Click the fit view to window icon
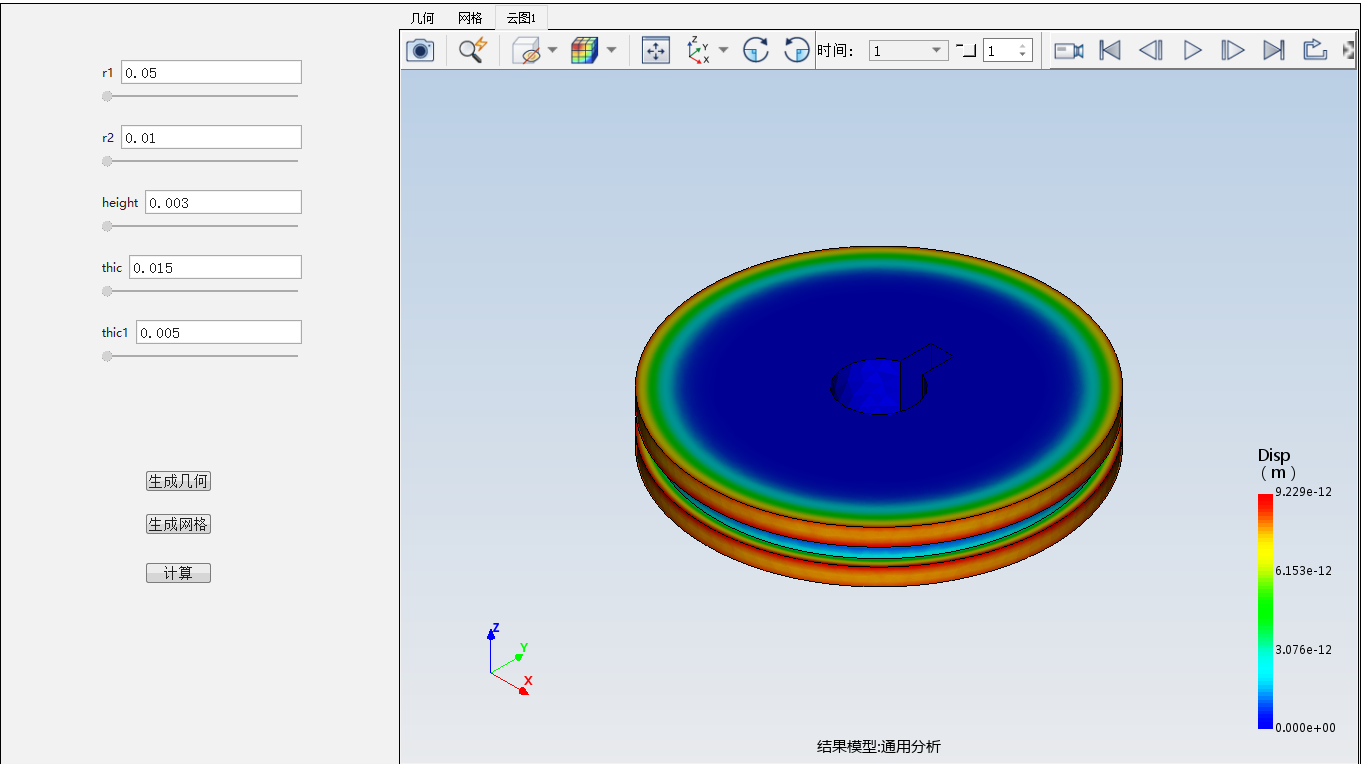The image size is (1361, 764). pyautogui.click(x=656, y=50)
